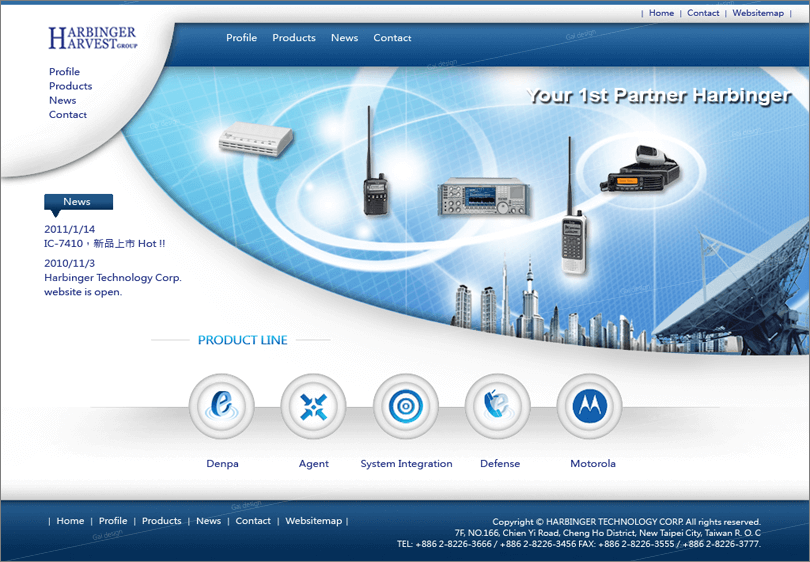
Task: Read the Harbinger Technology Corp. website news
Action: coord(113,285)
